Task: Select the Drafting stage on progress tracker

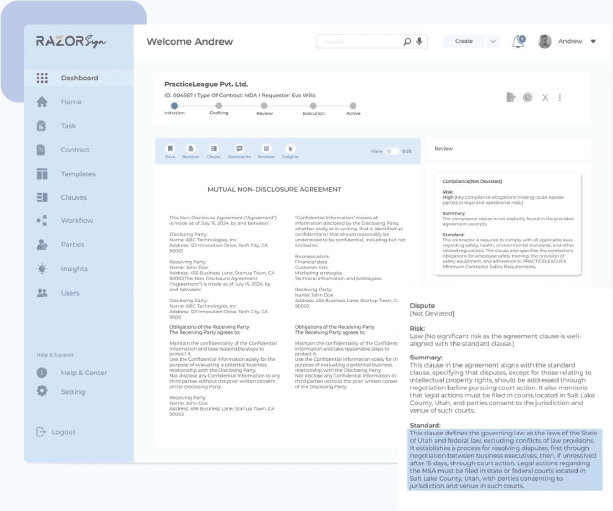Action: tap(218, 105)
